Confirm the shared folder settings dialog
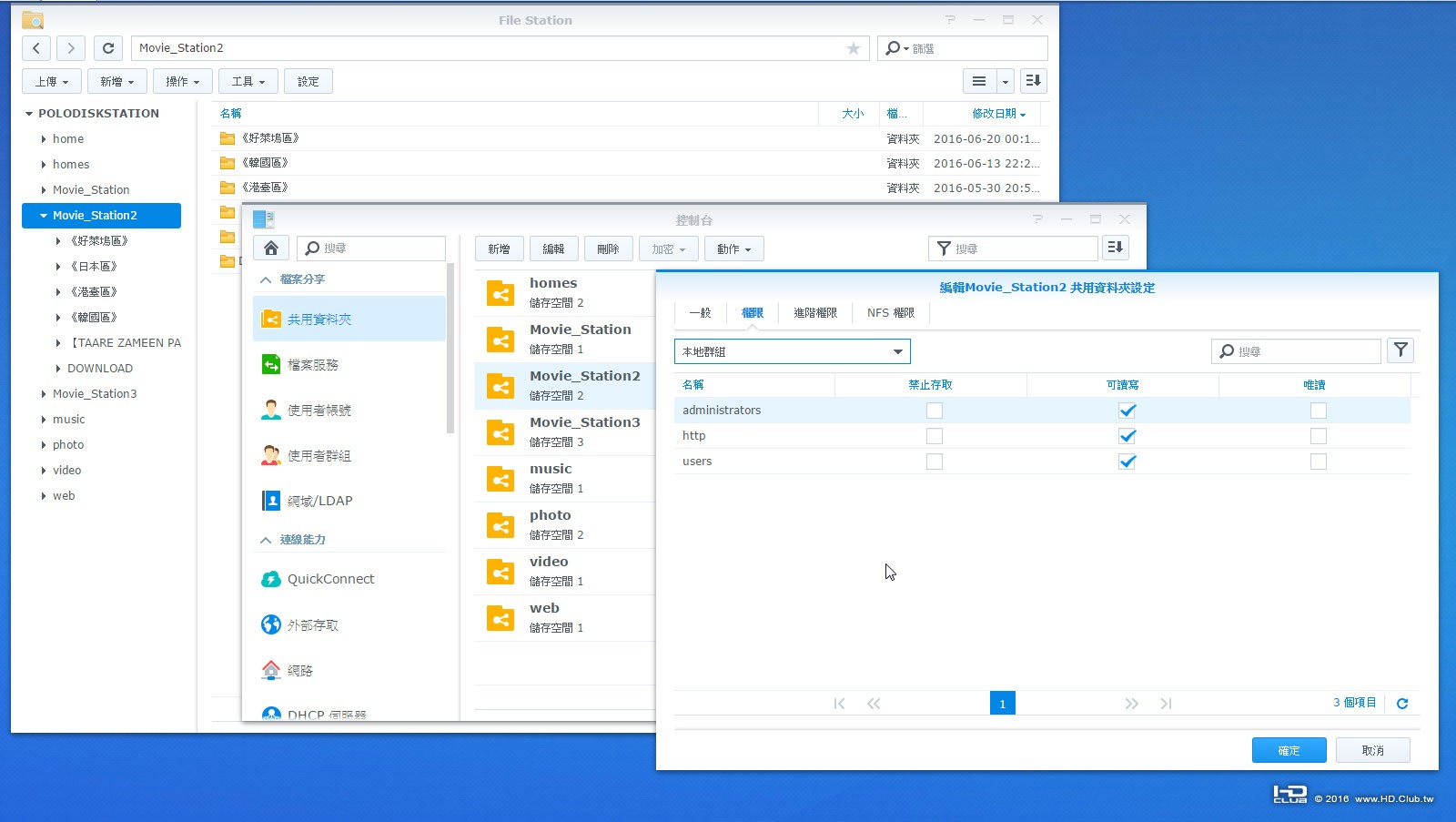1456x822 pixels. click(x=1289, y=750)
